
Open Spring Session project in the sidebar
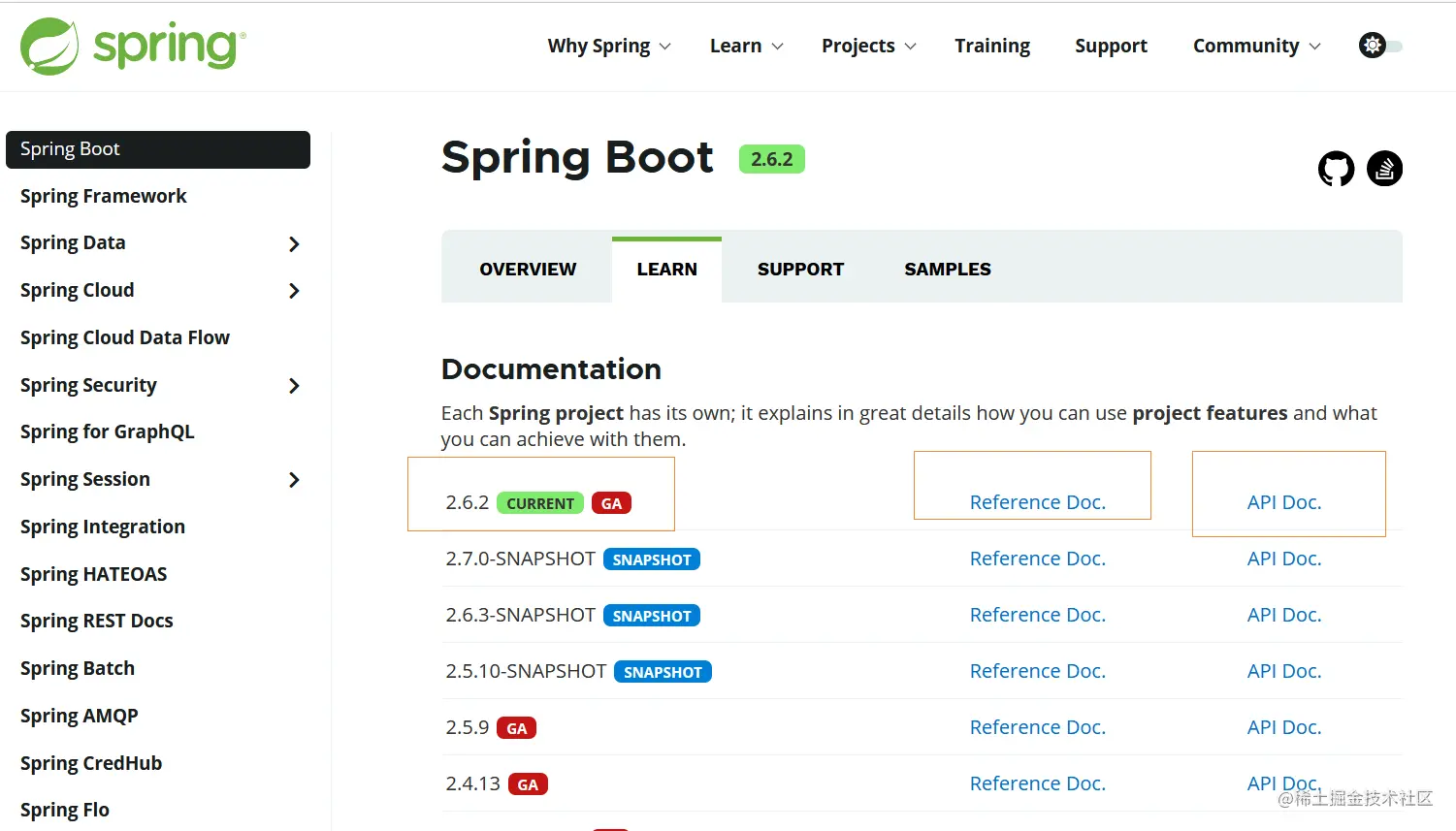click(x=85, y=480)
